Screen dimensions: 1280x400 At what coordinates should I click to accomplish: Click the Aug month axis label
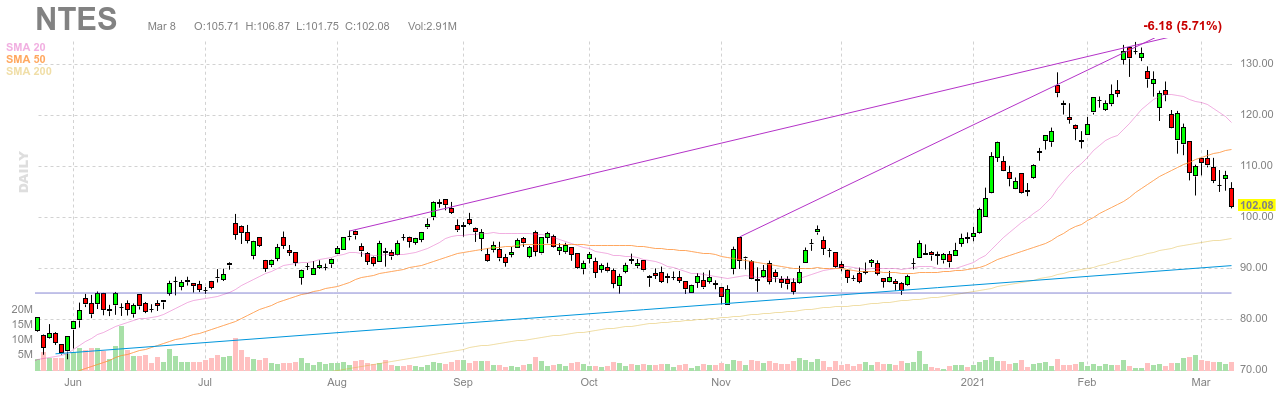(x=337, y=382)
